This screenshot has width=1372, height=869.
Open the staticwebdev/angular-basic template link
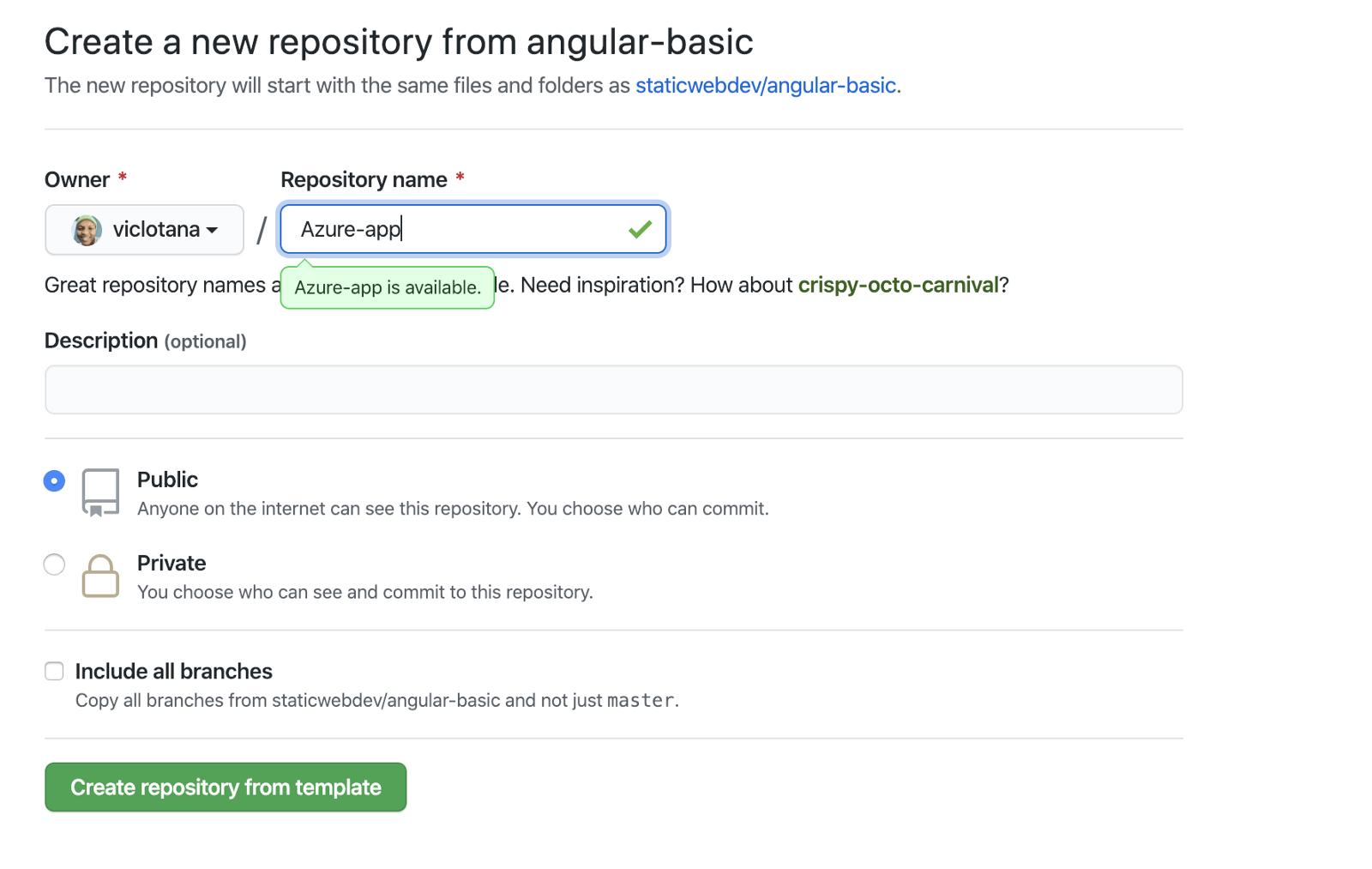click(766, 86)
